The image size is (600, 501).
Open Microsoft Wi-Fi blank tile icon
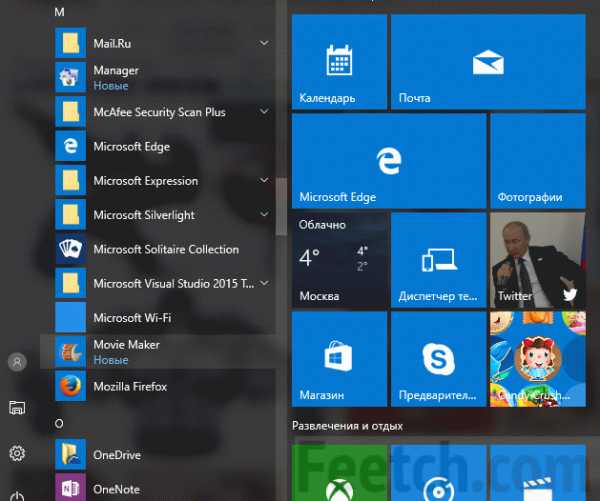coord(70,317)
